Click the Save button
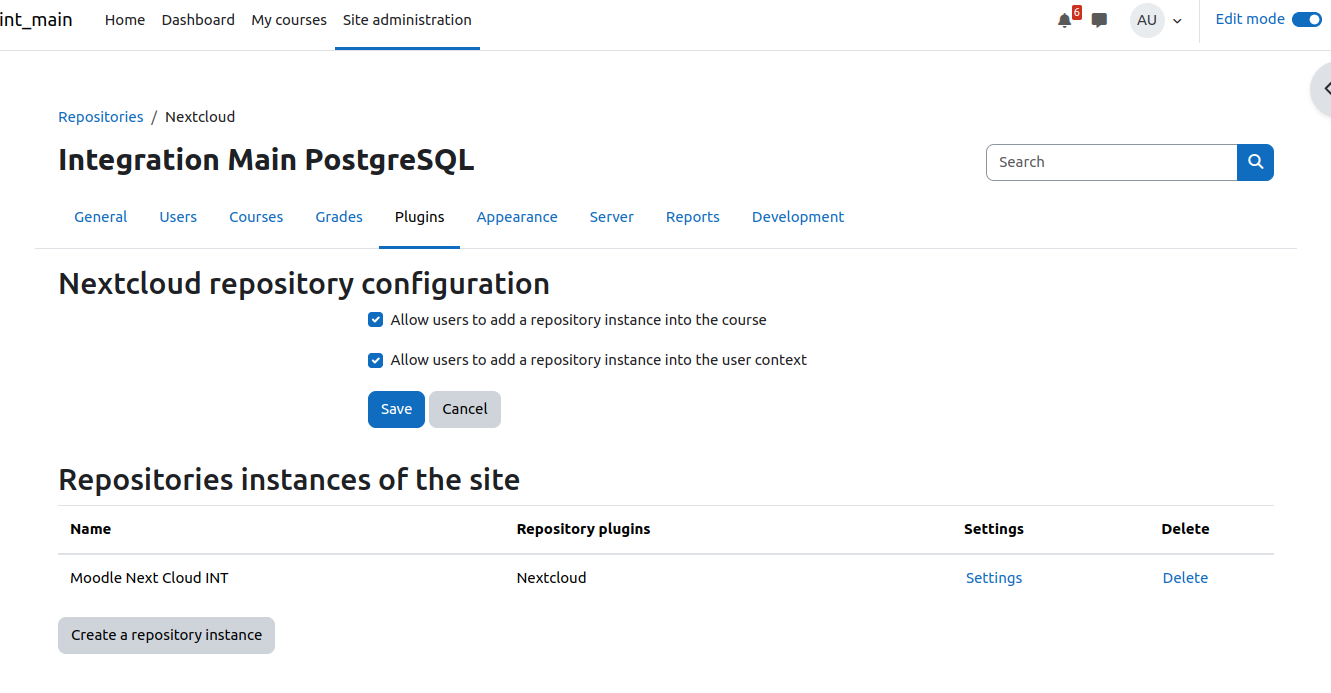The width and height of the screenshot is (1331, 693). point(396,409)
